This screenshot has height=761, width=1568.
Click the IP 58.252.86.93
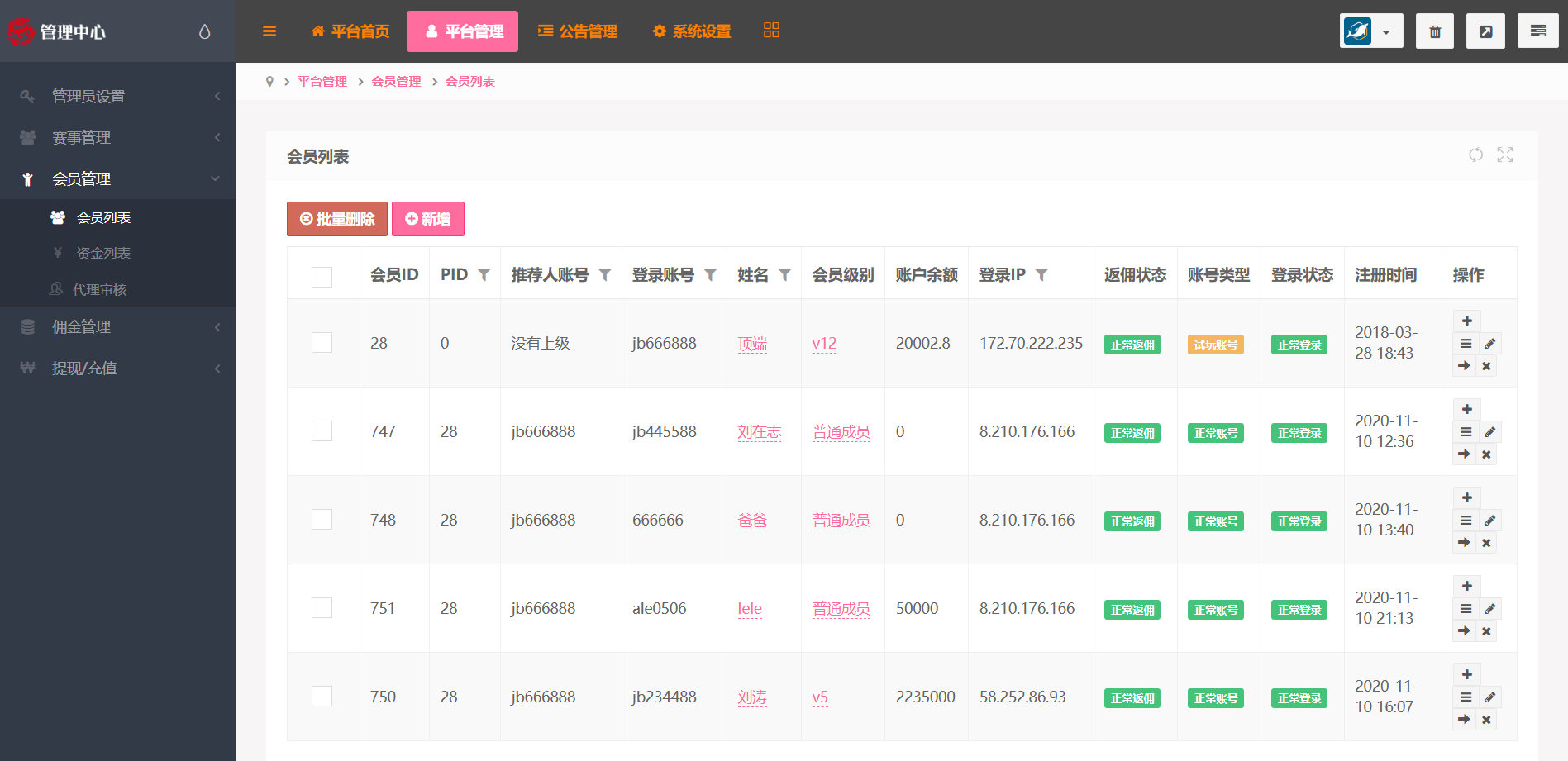(x=1022, y=697)
